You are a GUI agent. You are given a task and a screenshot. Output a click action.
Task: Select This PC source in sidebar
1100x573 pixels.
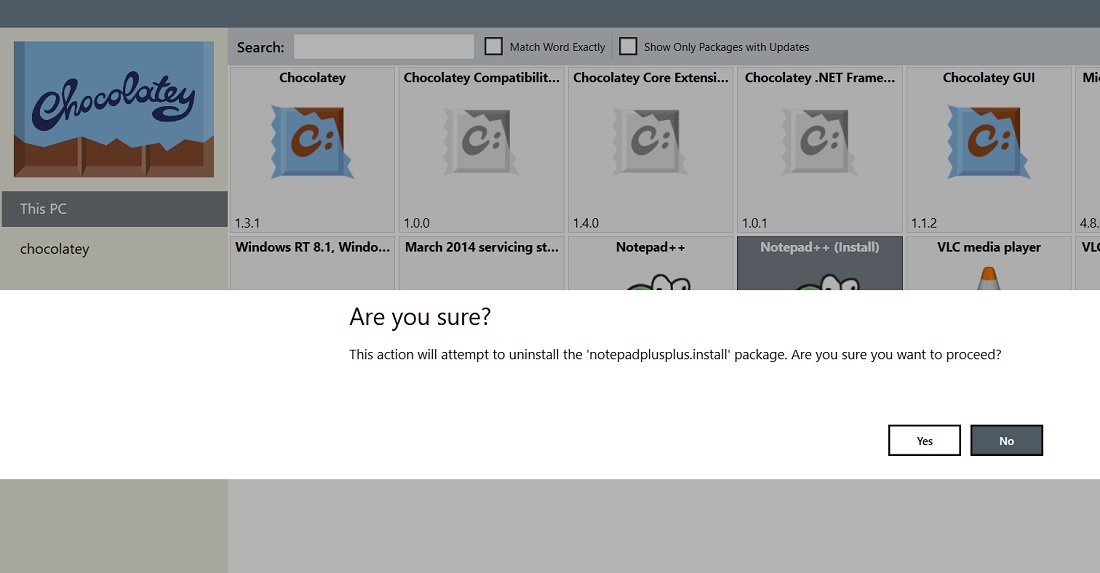point(114,209)
